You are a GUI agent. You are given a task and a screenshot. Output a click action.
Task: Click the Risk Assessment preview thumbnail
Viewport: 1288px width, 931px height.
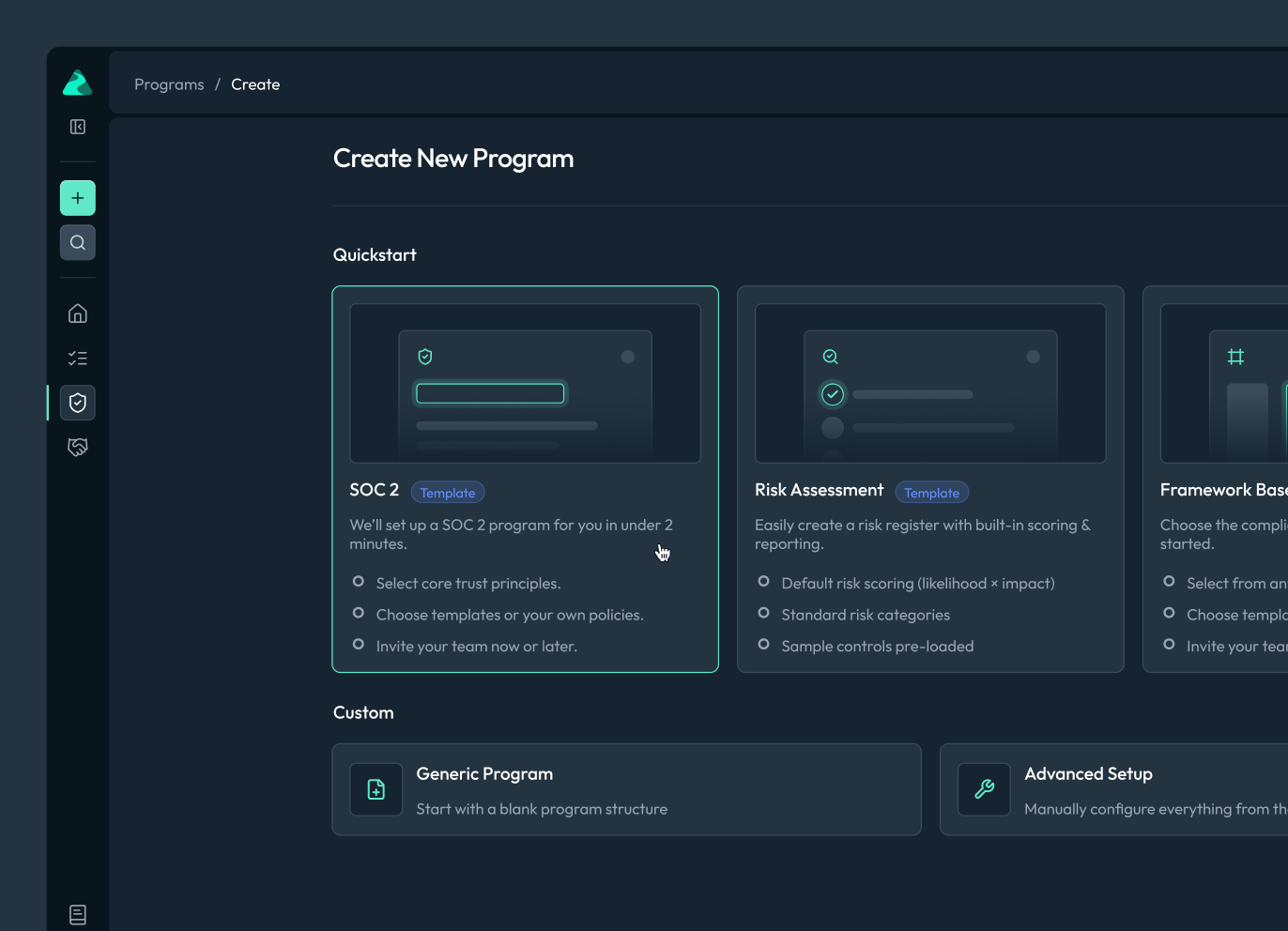(x=930, y=383)
